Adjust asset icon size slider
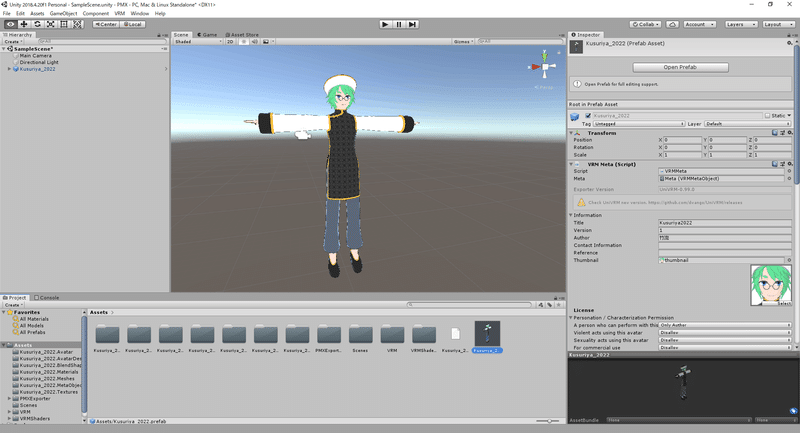 click(x=548, y=421)
